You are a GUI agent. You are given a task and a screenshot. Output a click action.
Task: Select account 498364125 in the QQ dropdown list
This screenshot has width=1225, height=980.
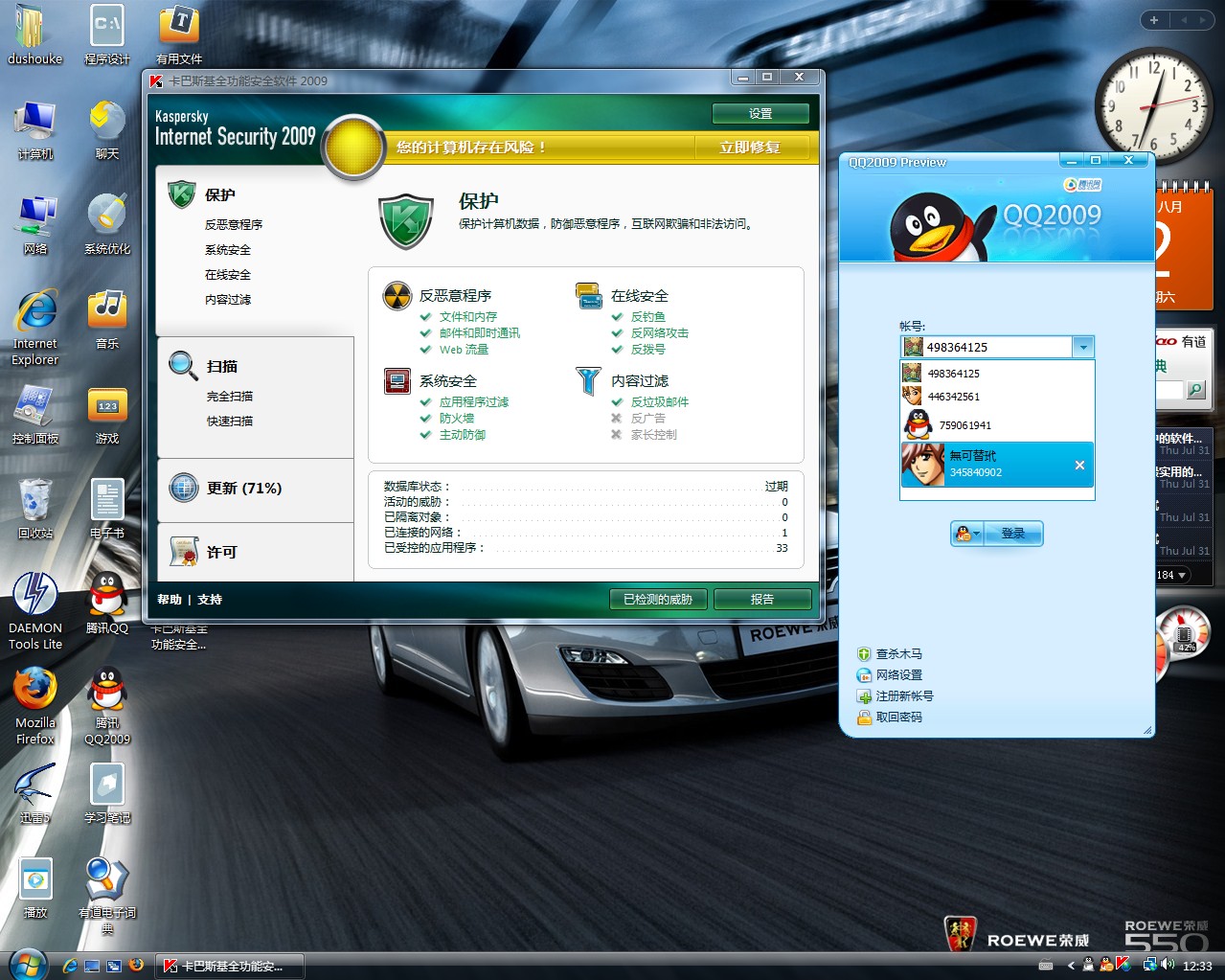997,374
